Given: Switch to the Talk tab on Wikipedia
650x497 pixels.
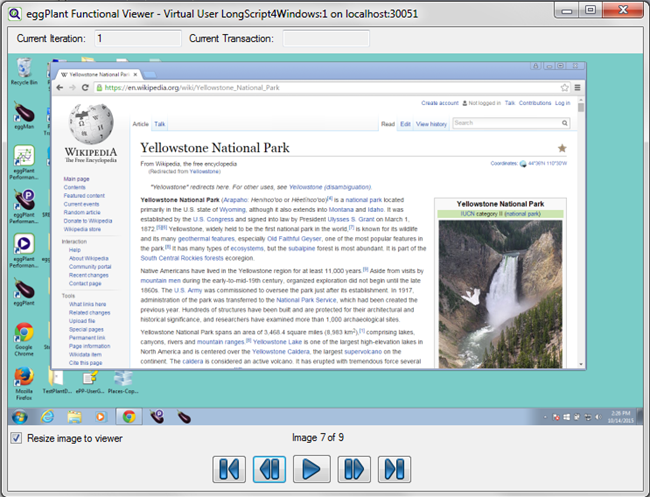Looking at the screenshot, I should 160,124.
